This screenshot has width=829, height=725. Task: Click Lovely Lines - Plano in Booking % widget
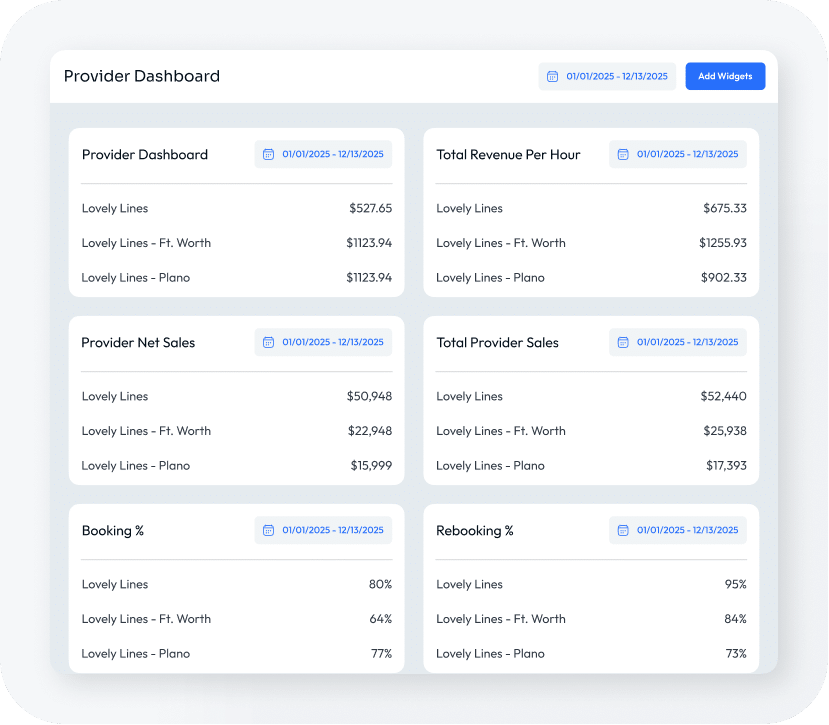tap(136, 653)
